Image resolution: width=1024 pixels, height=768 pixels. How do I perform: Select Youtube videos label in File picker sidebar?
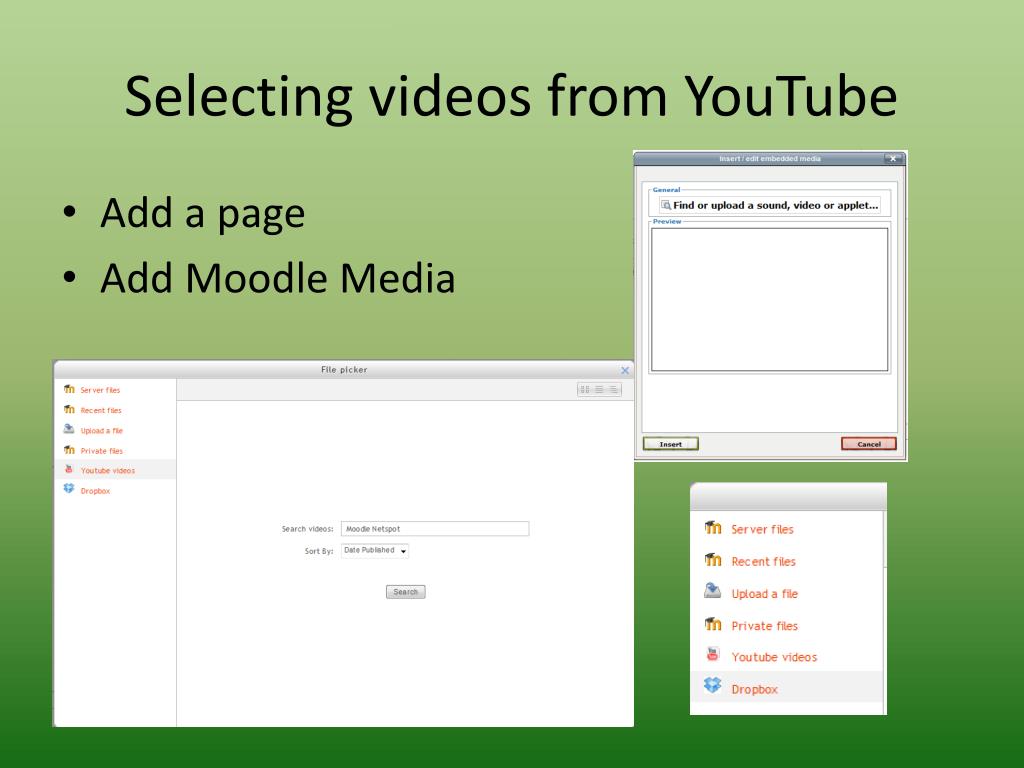coord(108,471)
